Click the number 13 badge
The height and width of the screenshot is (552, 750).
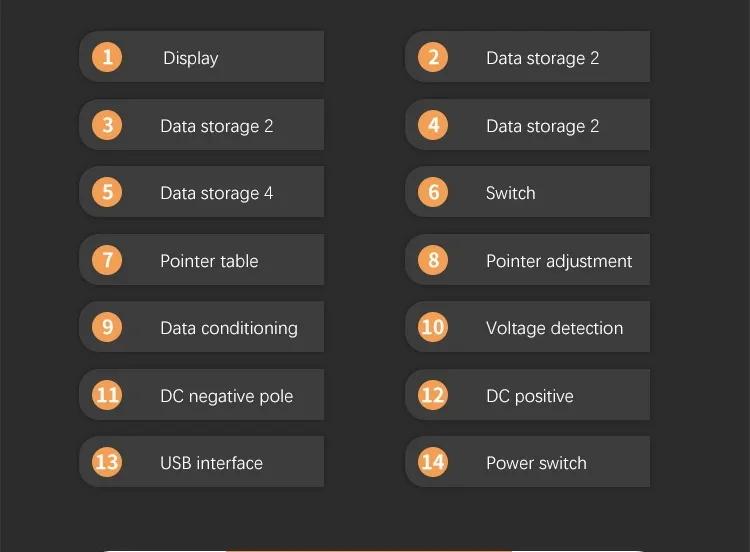tap(107, 462)
